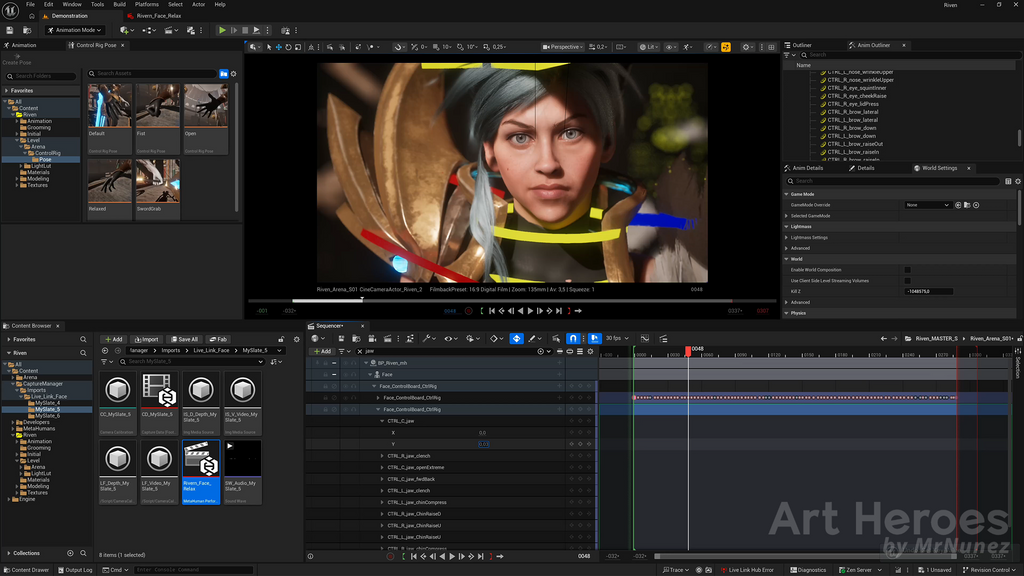Collapse the Game Mode section
The width and height of the screenshot is (1024, 576).
click(786, 194)
